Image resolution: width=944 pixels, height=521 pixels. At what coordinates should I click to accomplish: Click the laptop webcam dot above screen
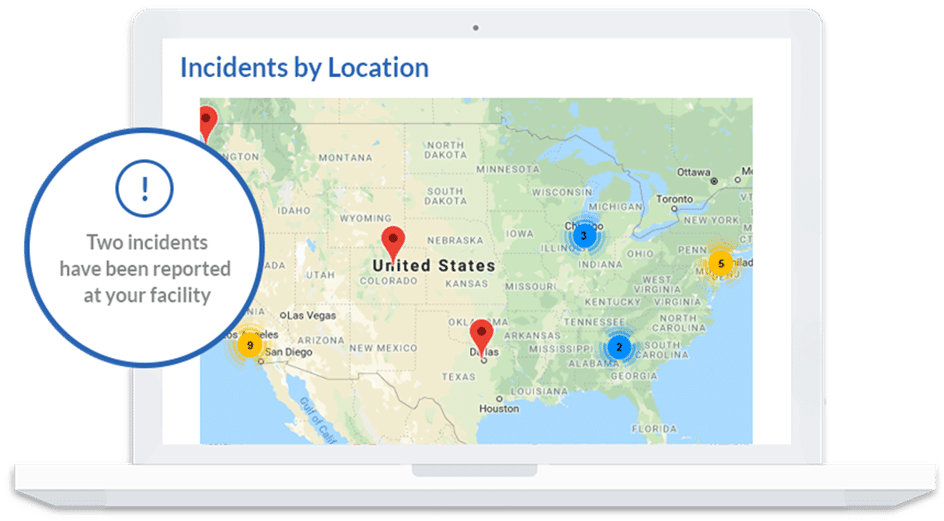click(475, 28)
